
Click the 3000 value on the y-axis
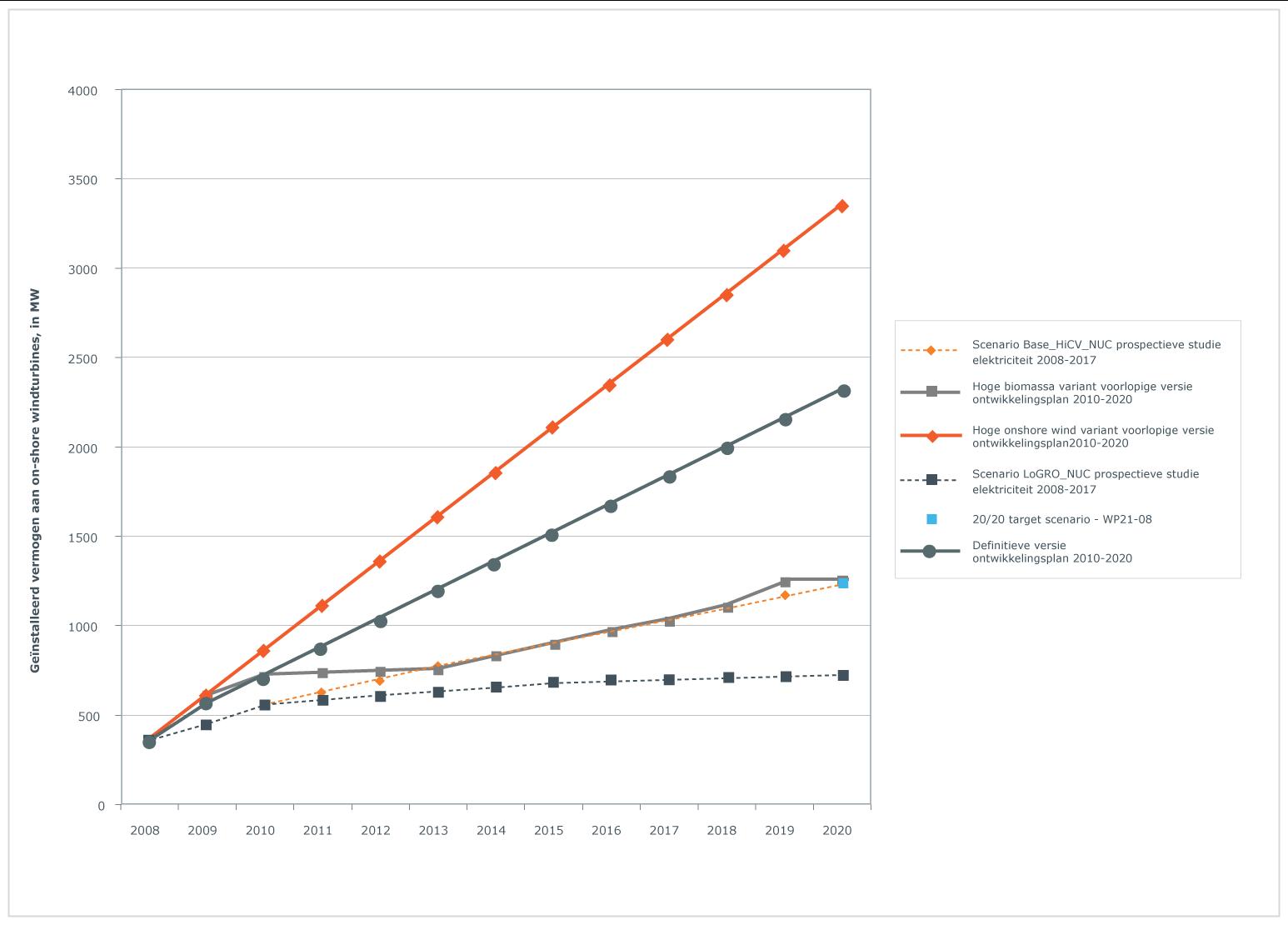[x=82, y=269]
